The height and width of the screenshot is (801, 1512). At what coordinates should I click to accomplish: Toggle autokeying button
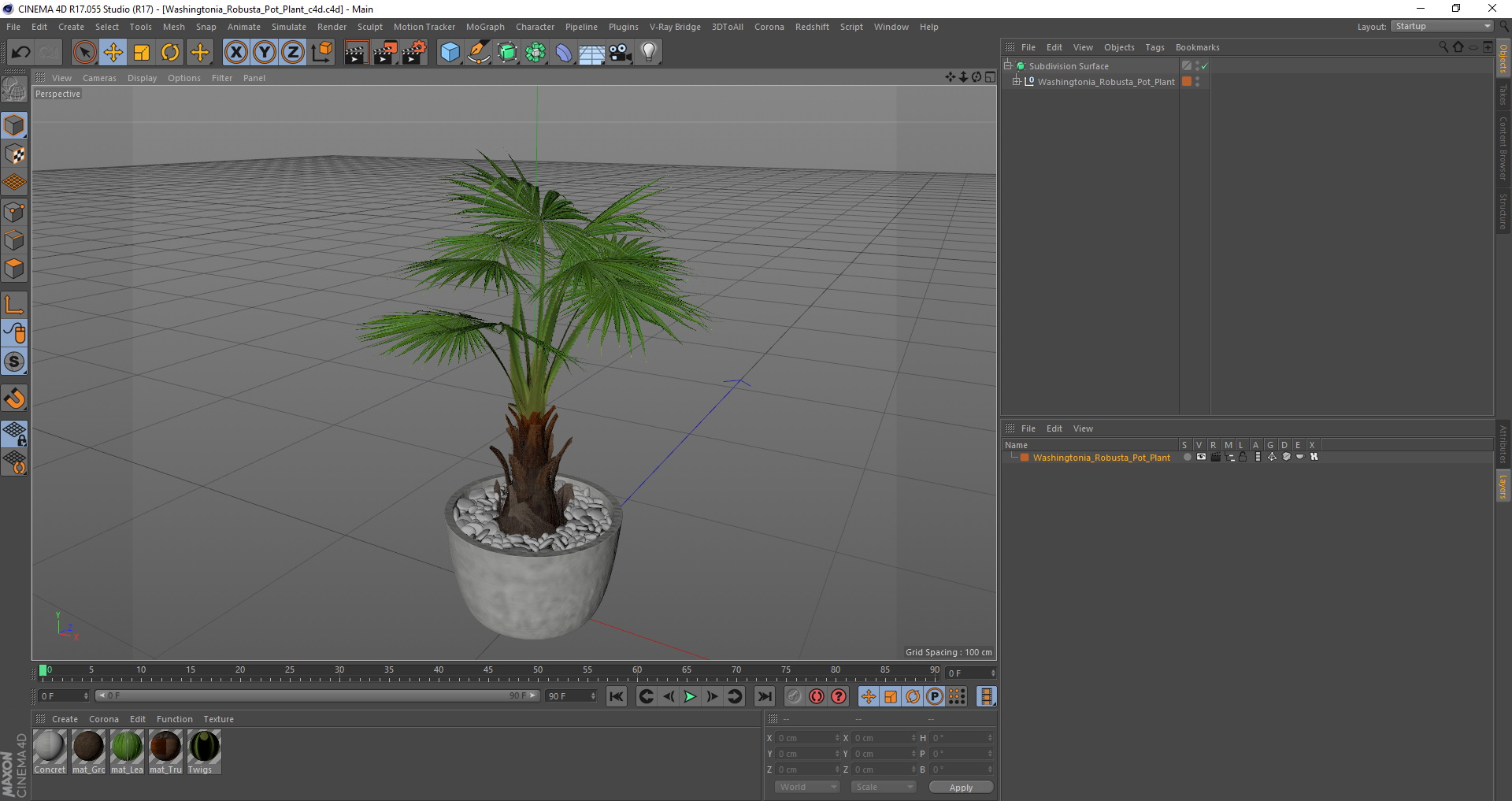point(817,696)
